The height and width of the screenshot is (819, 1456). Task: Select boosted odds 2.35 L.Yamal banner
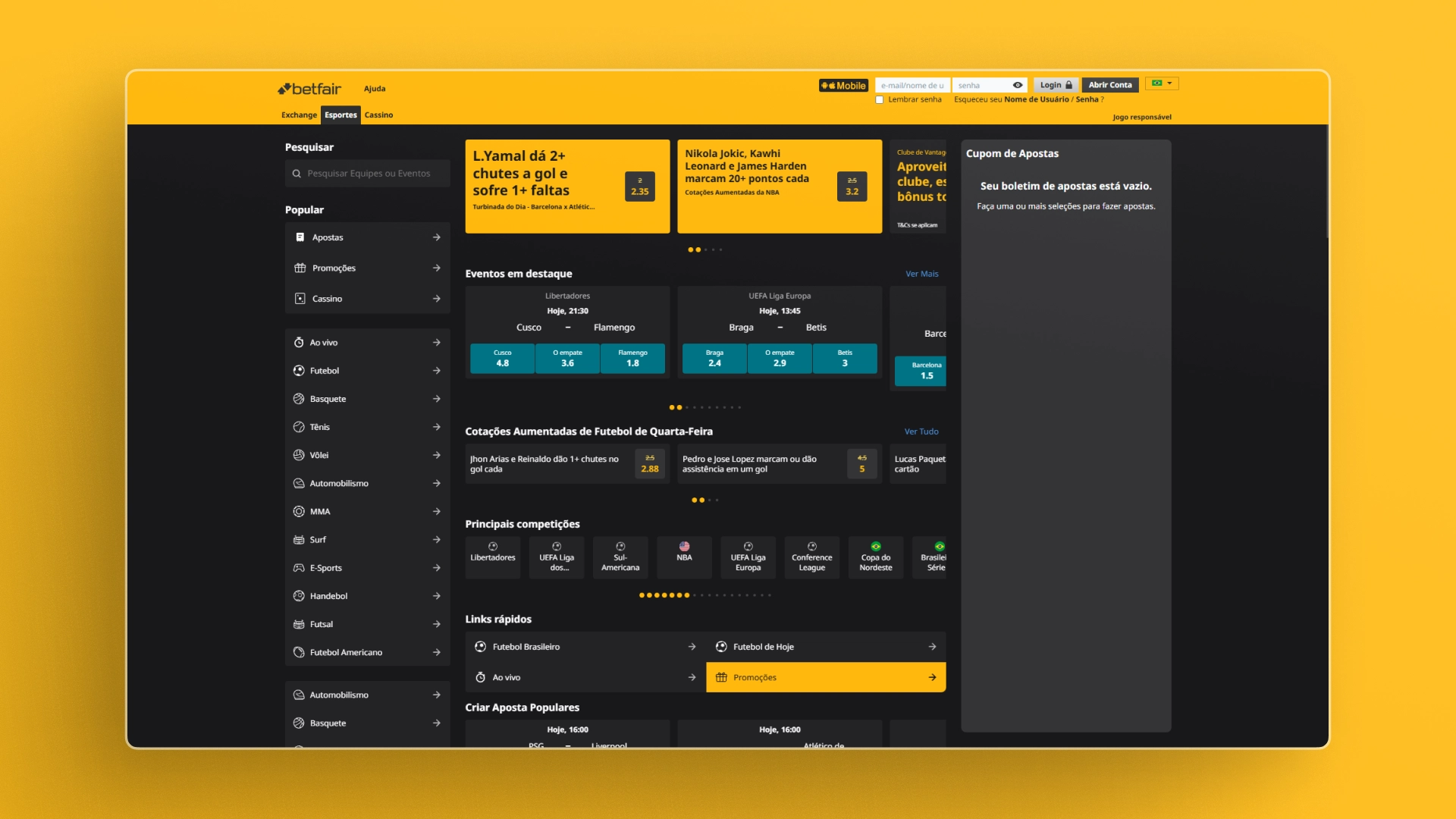tap(640, 187)
